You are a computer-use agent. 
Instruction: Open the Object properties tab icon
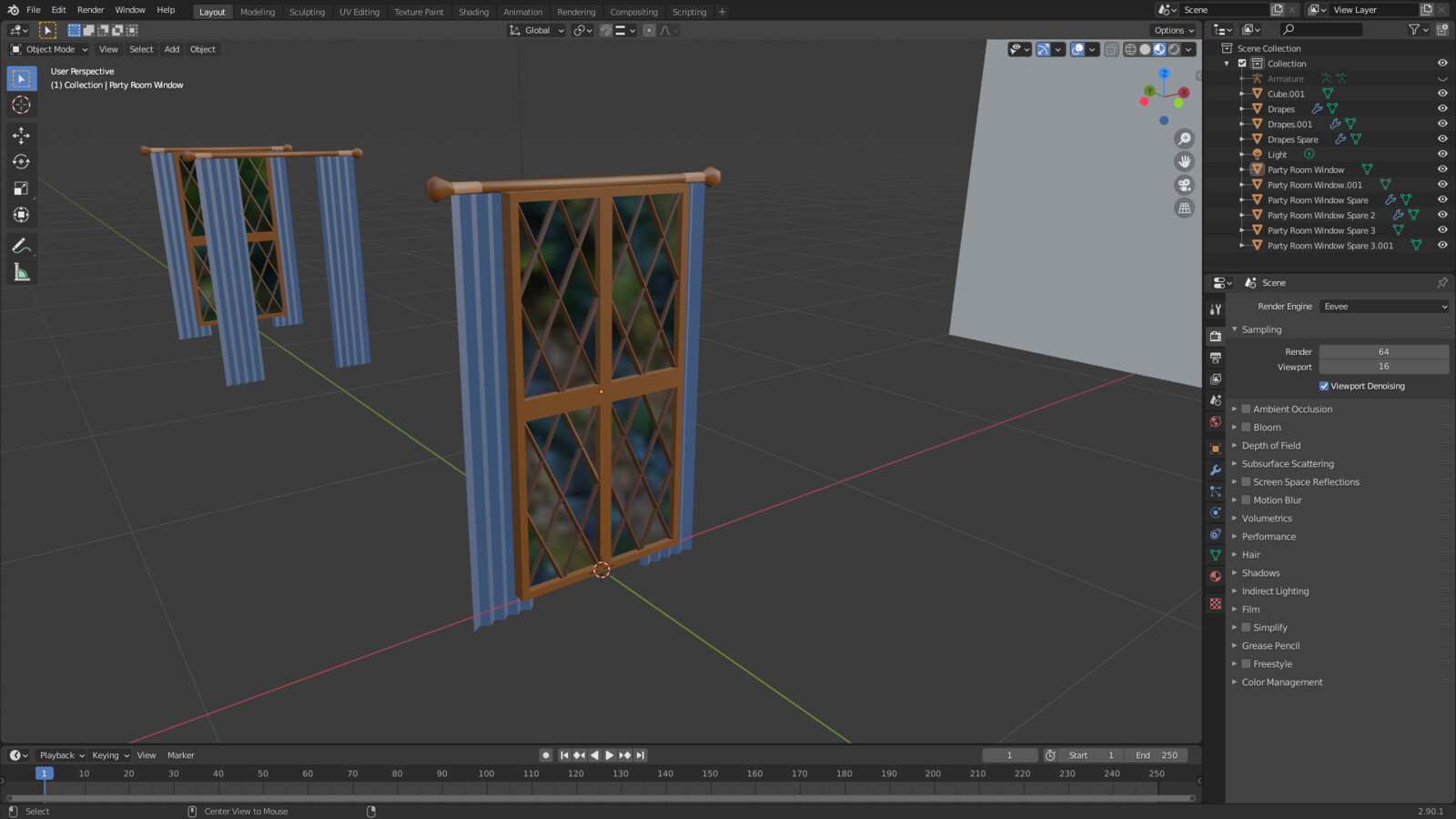1216,449
